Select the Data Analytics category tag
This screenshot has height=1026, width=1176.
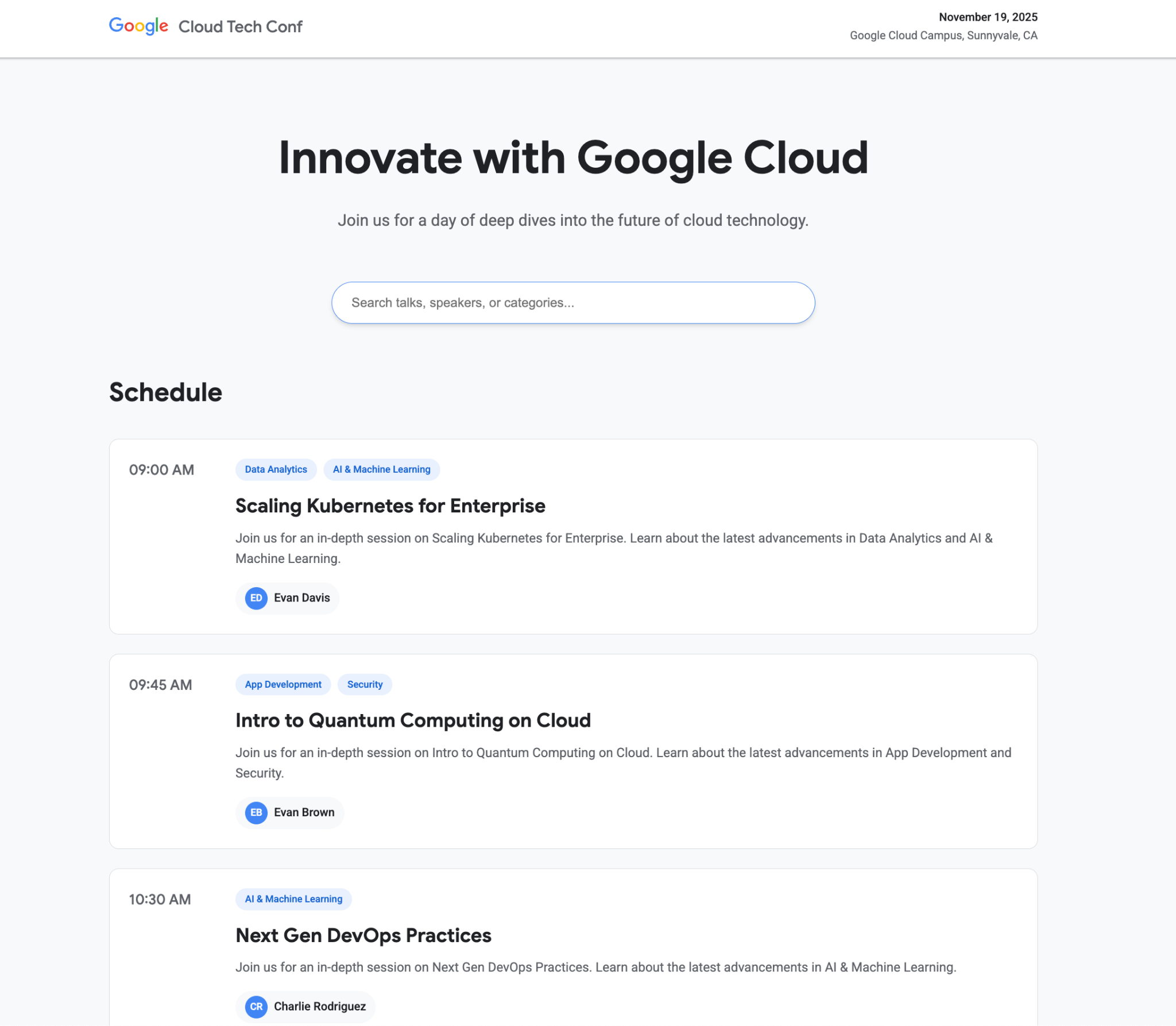[276, 469]
